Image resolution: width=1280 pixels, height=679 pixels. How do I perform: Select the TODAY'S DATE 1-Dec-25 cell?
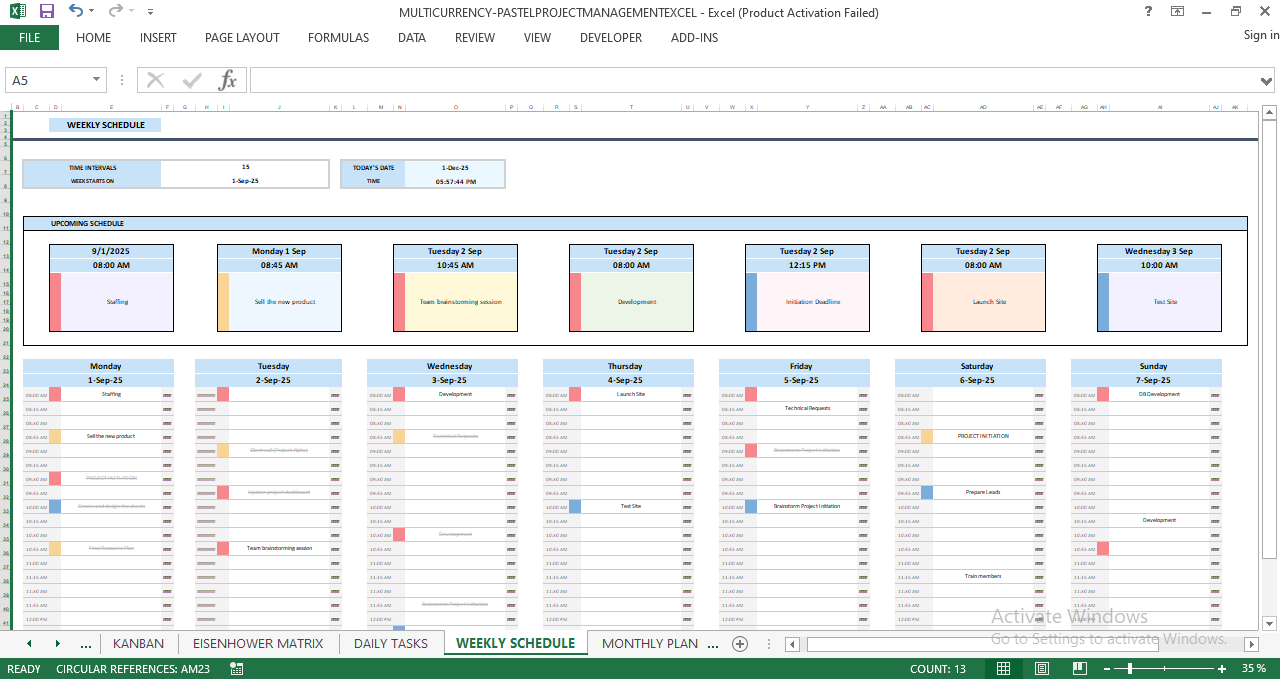coord(455,167)
